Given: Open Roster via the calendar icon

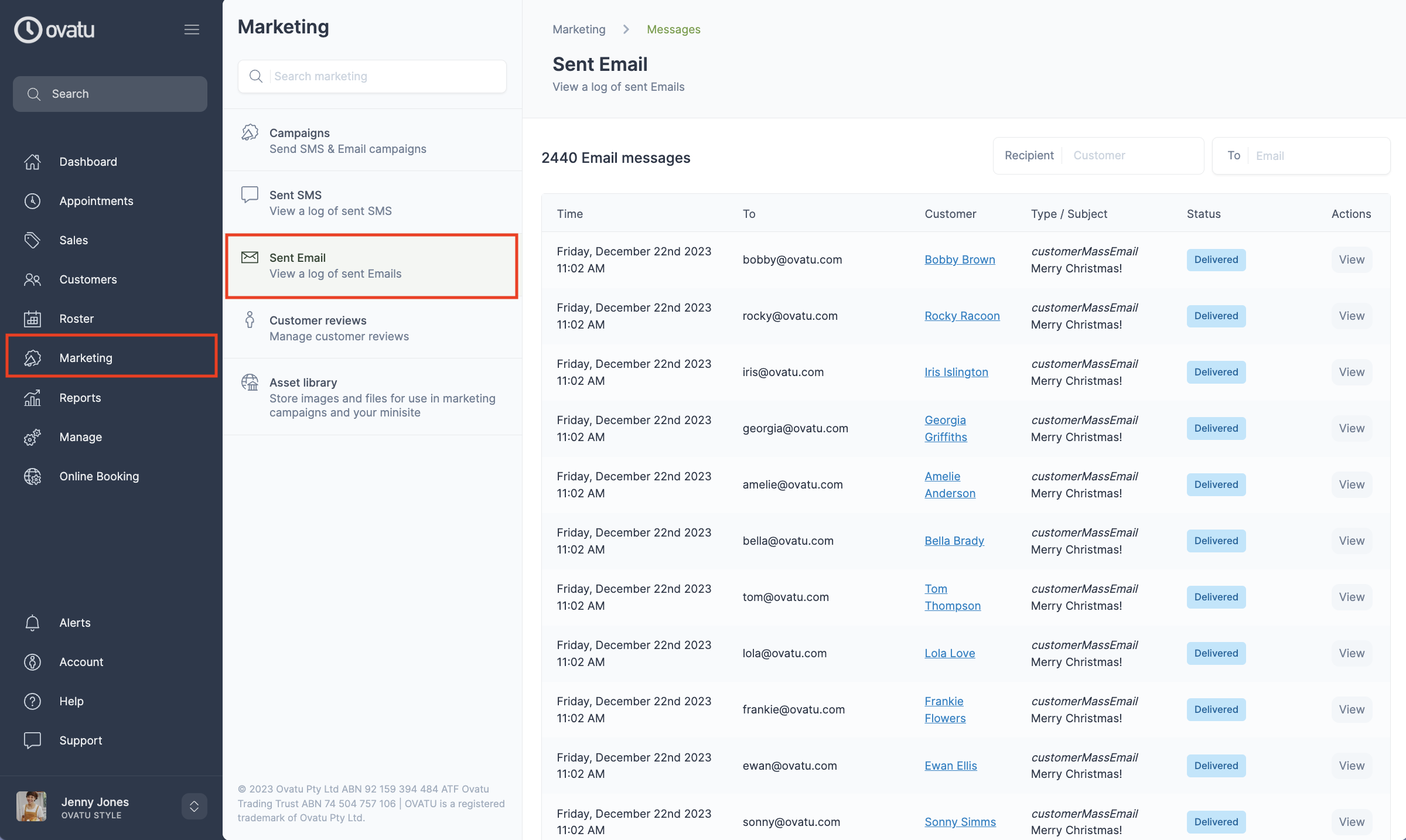Looking at the screenshot, I should 32,319.
